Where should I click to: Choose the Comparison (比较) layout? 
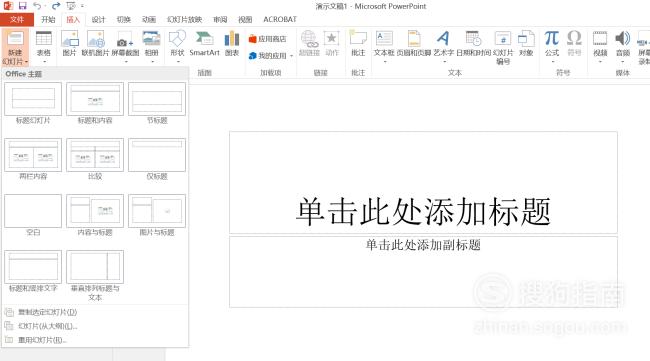pos(95,160)
